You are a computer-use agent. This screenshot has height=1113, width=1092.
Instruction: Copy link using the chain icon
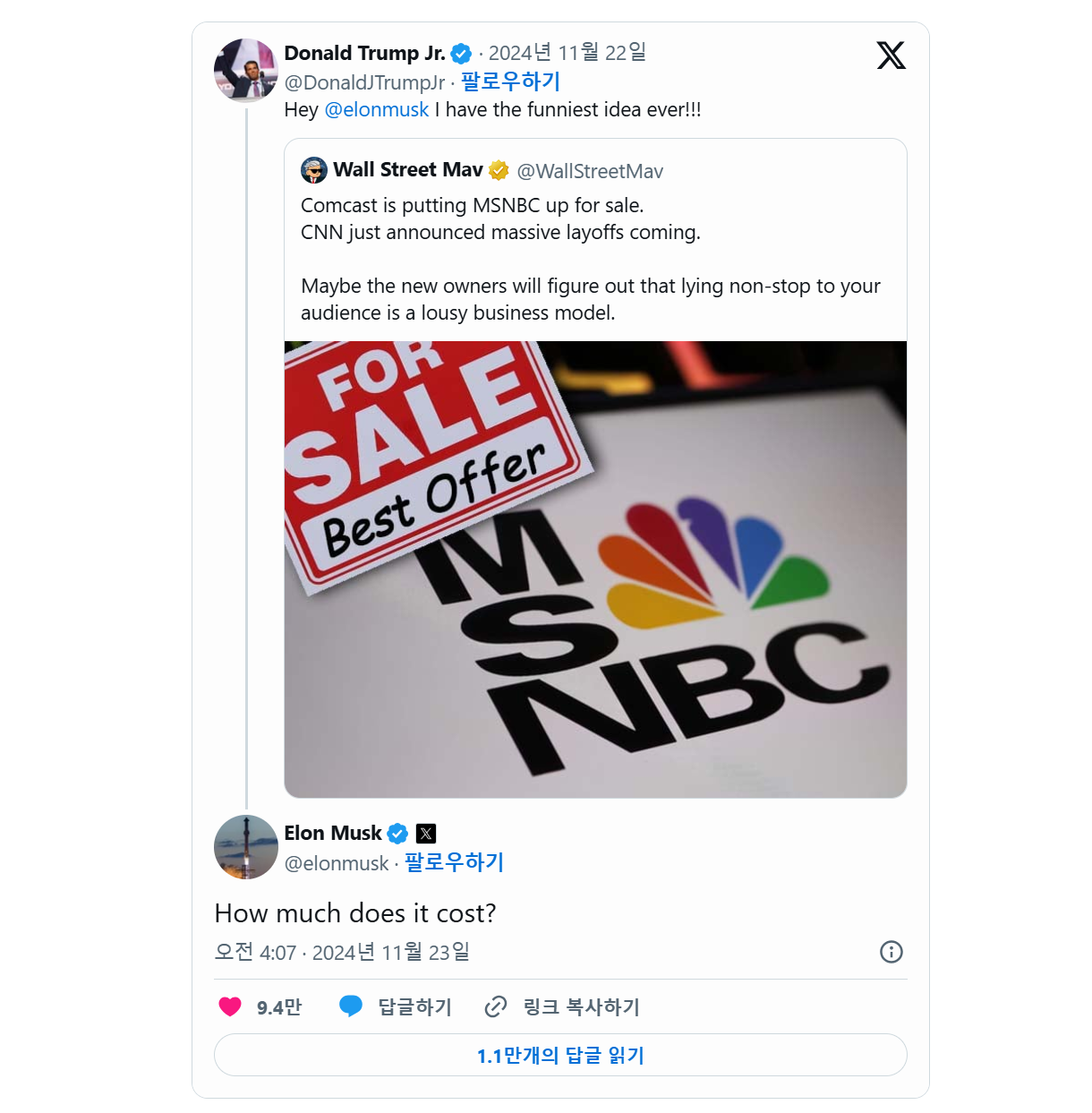(495, 1006)
